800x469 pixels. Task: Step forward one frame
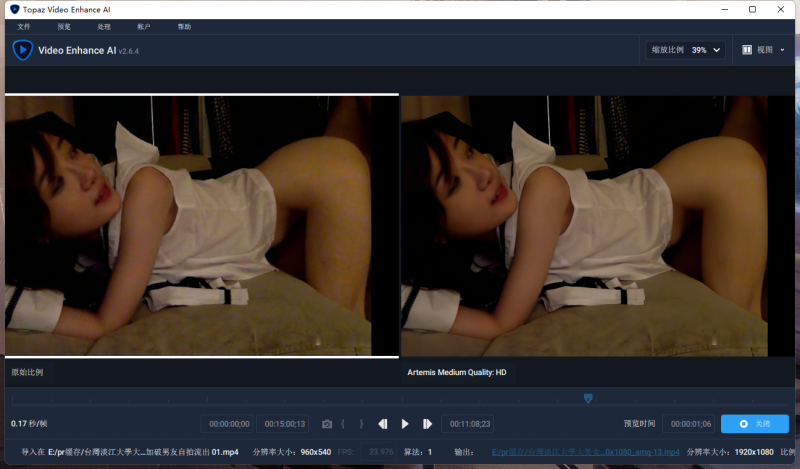427,424
